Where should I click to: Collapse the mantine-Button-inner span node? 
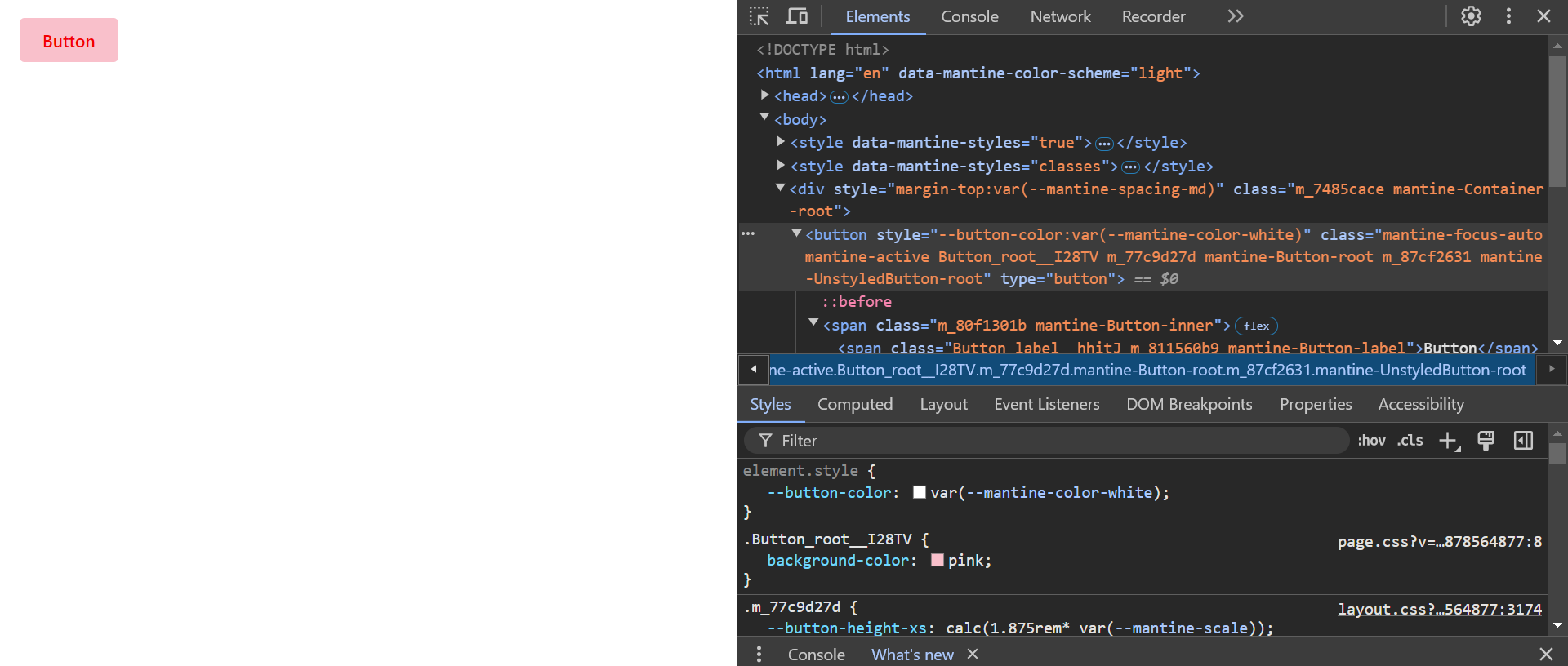click(x=813, y=323)
